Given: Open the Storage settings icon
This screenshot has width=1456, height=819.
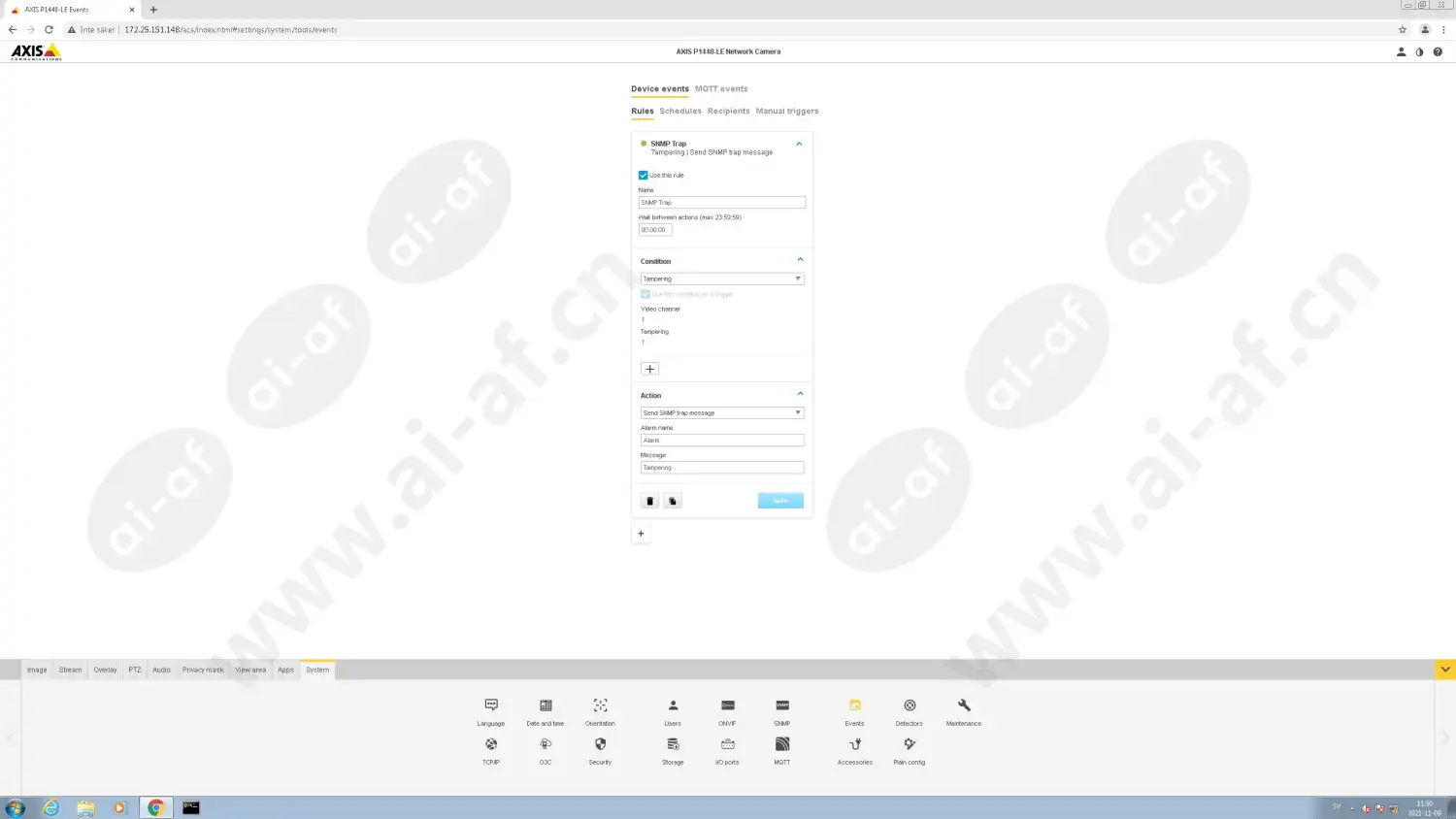Looking at the screenshot, I should pyautogui.click(x=673, y=744).
